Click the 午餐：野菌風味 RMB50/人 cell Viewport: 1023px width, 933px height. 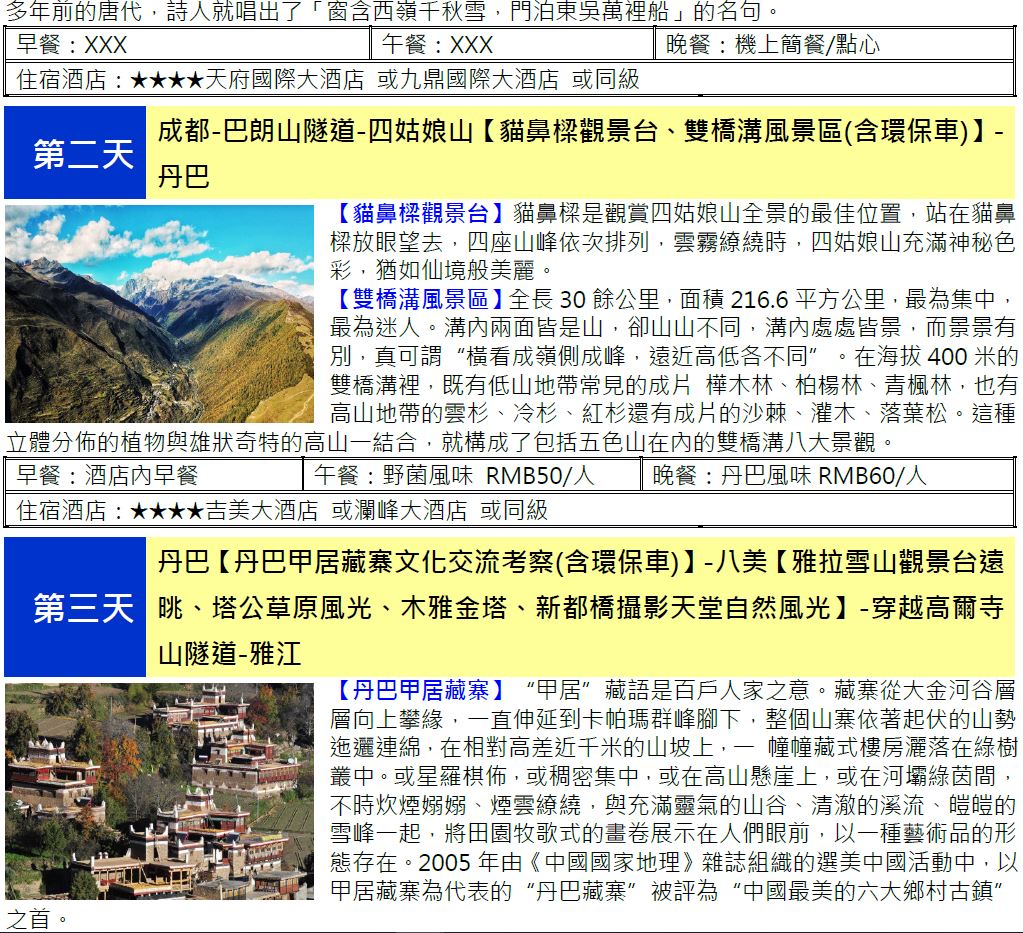point(471,476)
